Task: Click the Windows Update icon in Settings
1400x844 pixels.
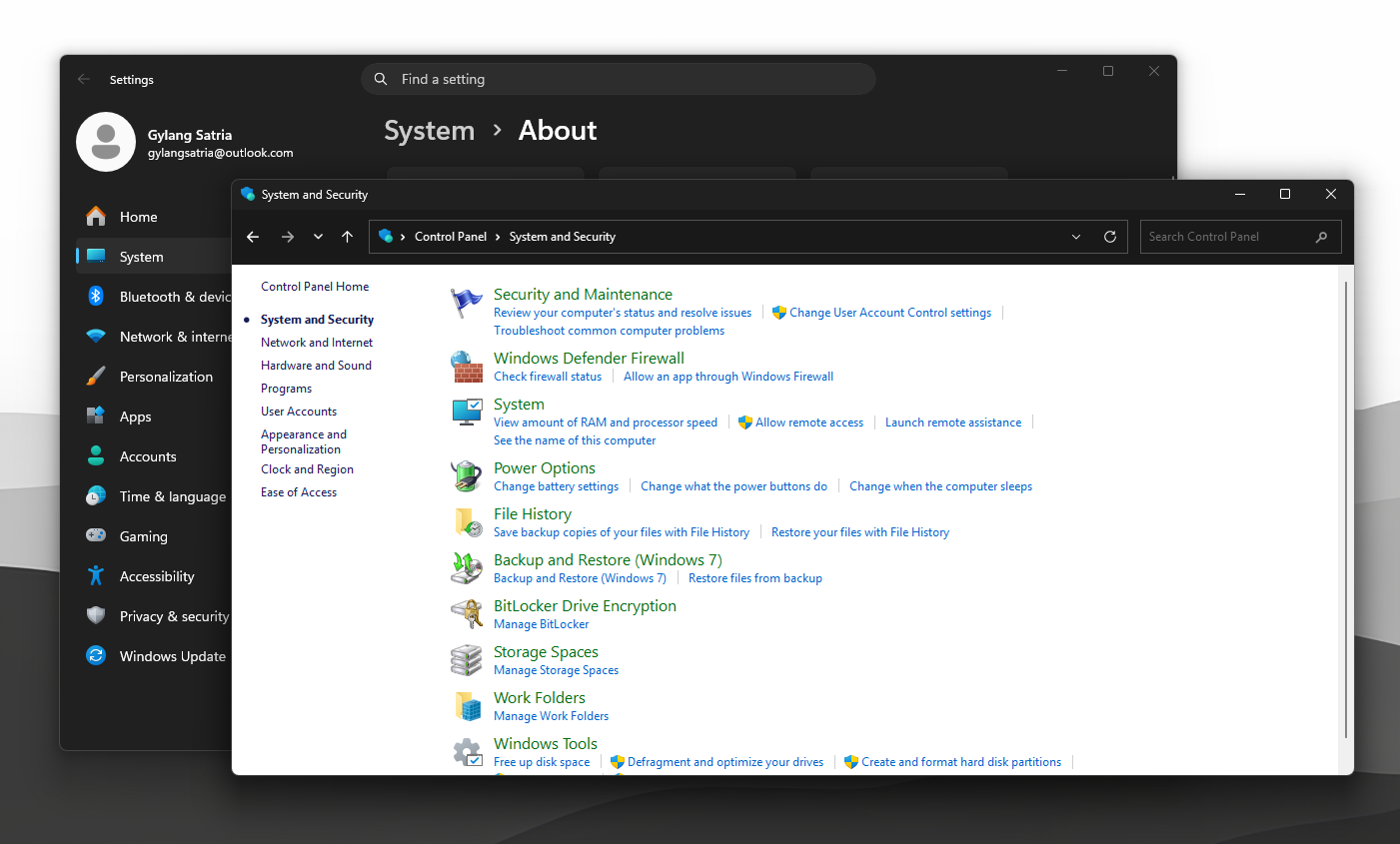Action: coord(96,656)
